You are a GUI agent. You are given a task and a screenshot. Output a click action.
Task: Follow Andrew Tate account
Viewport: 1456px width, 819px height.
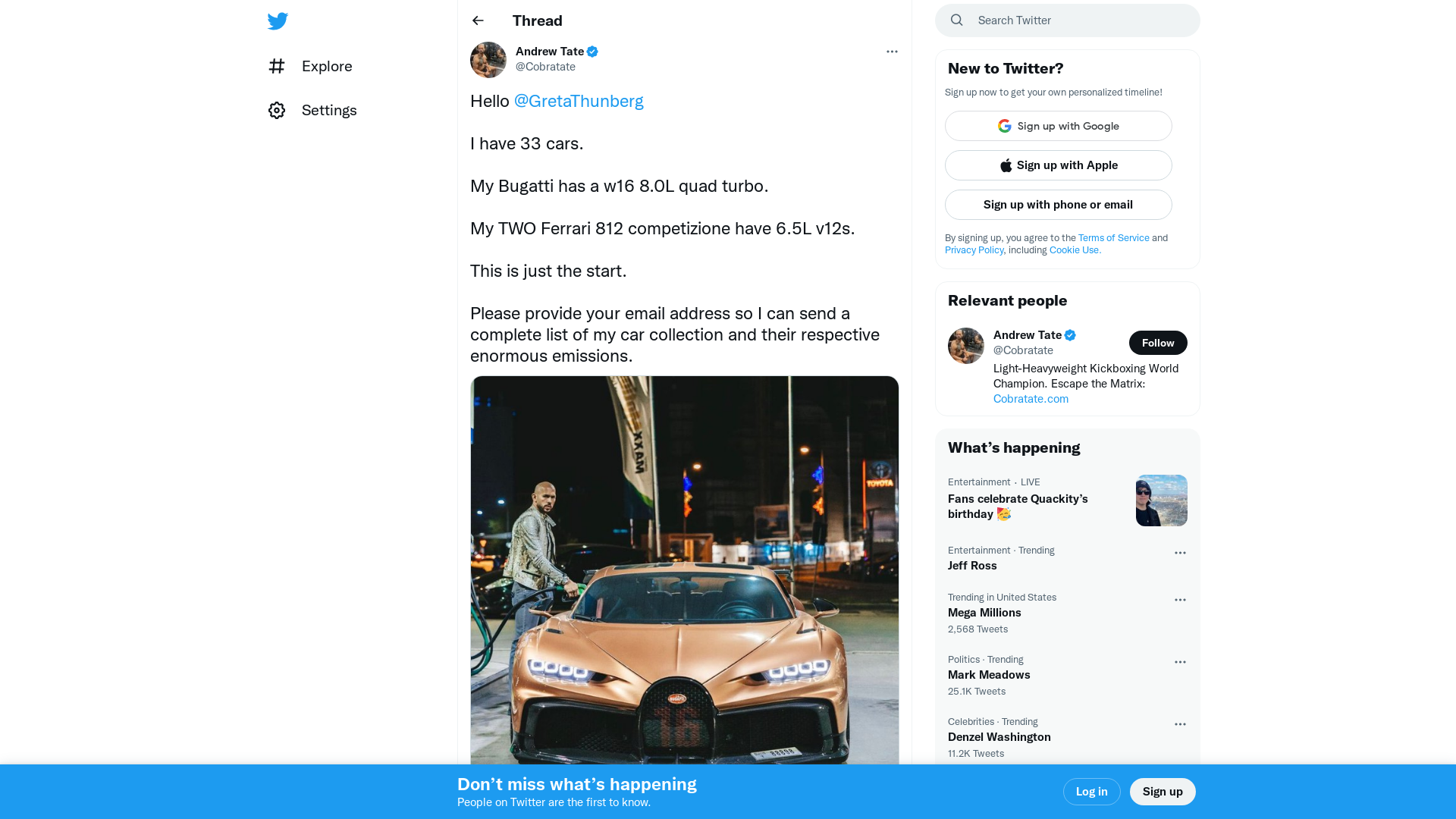1158,343
